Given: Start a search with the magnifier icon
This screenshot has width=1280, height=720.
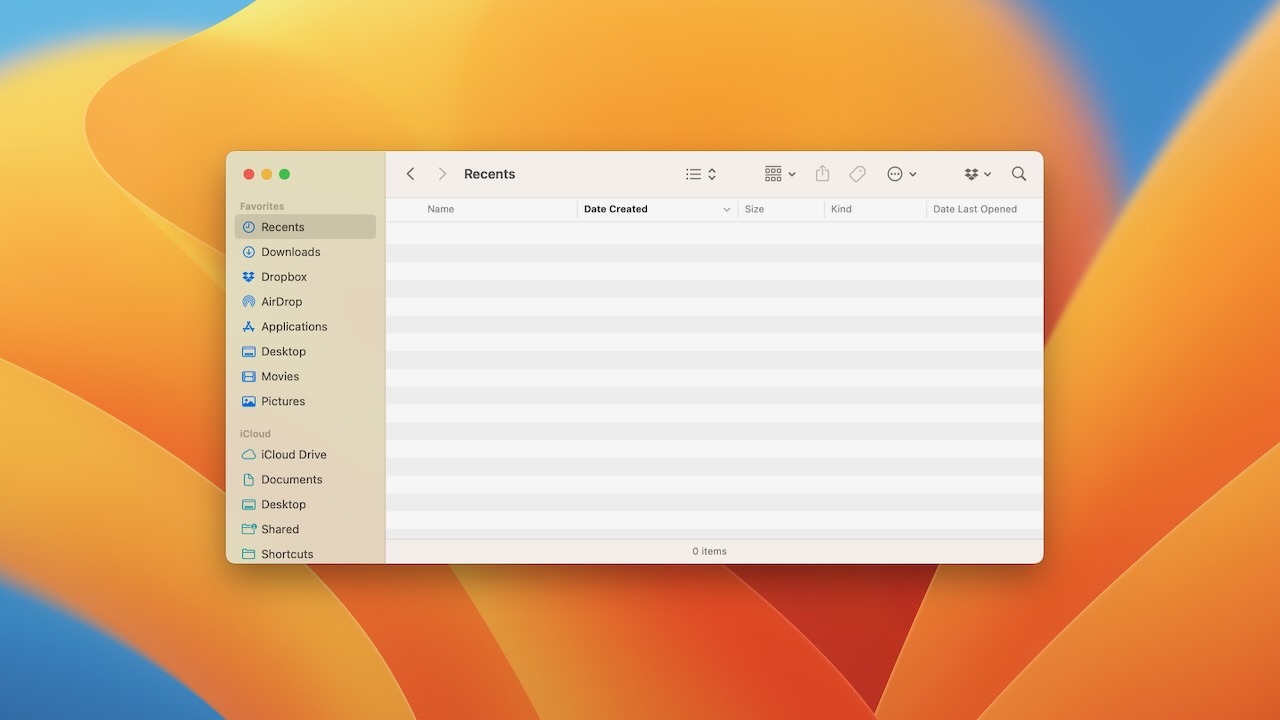Looking at the screenshot, I should click(1018, 173).
